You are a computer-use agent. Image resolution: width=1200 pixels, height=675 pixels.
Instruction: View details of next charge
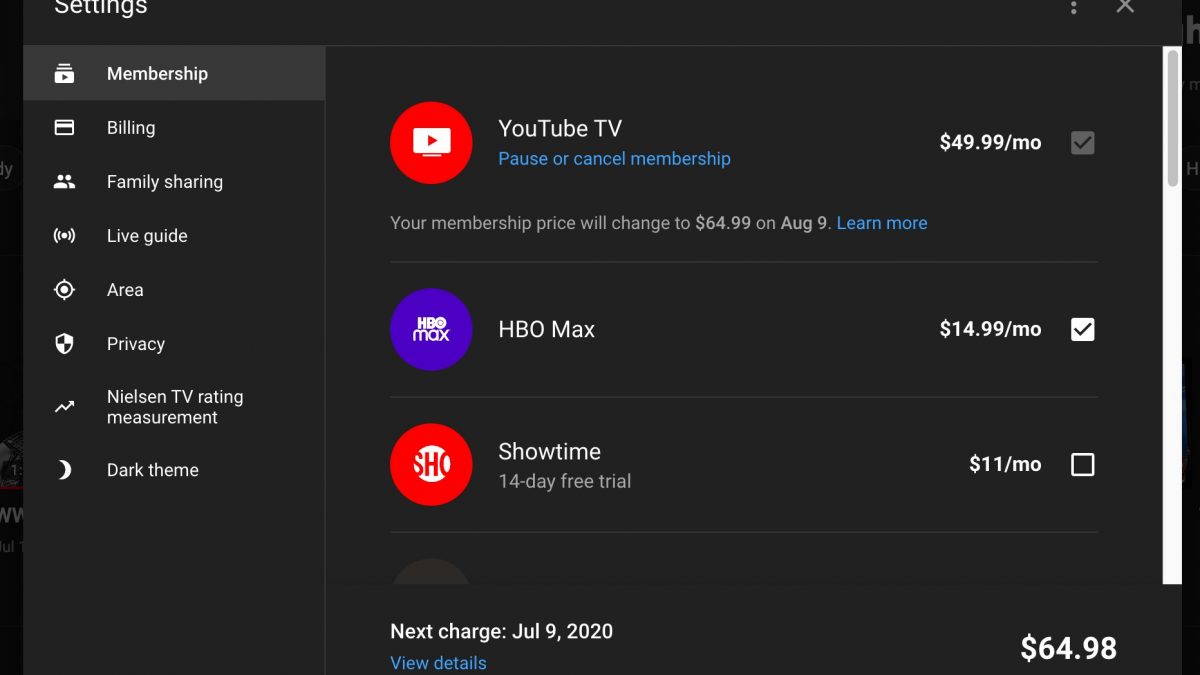pyautogui.click(x=438, y=663)
